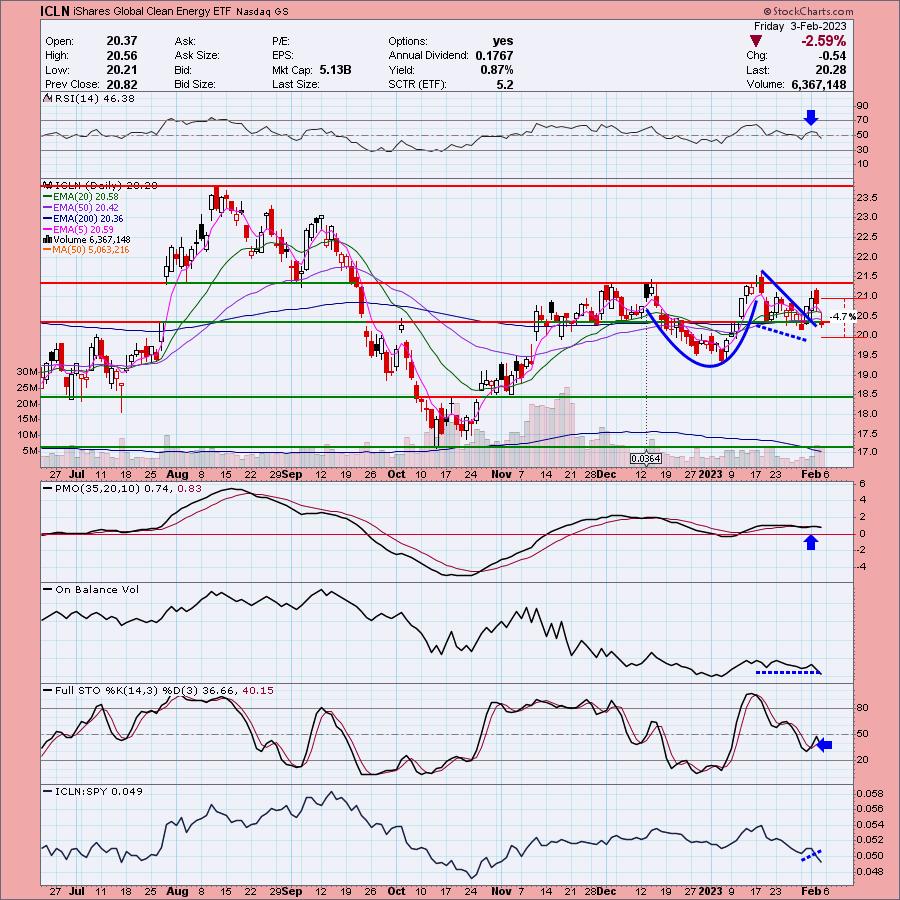Image resolution: width=900 pixels, height=900 pixels.
Task: Click the ICLN ticker symbol in header
Action: 55,11
